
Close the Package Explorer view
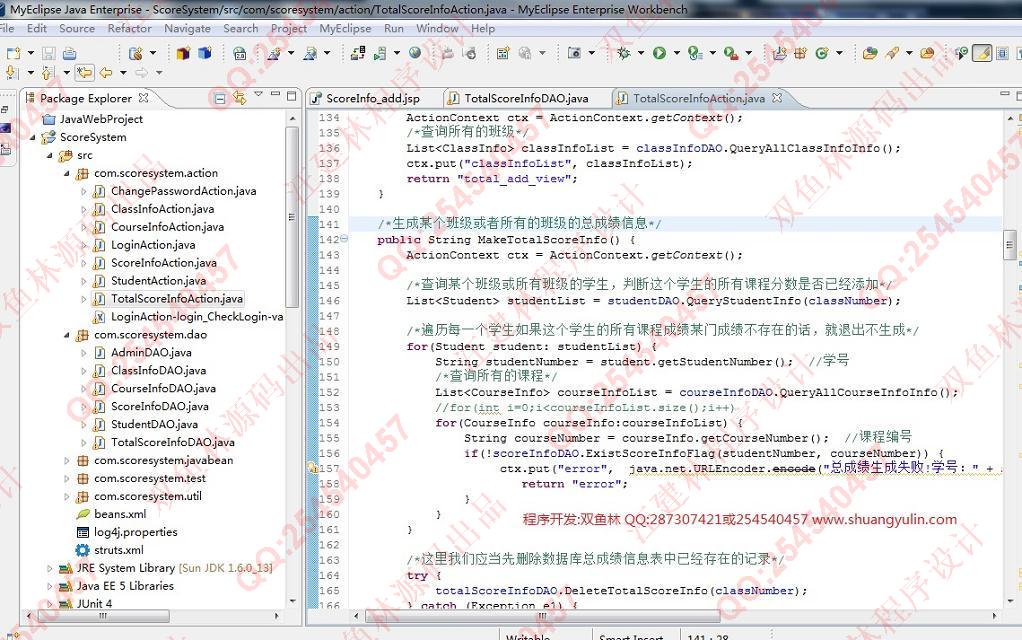click(143, 98)
